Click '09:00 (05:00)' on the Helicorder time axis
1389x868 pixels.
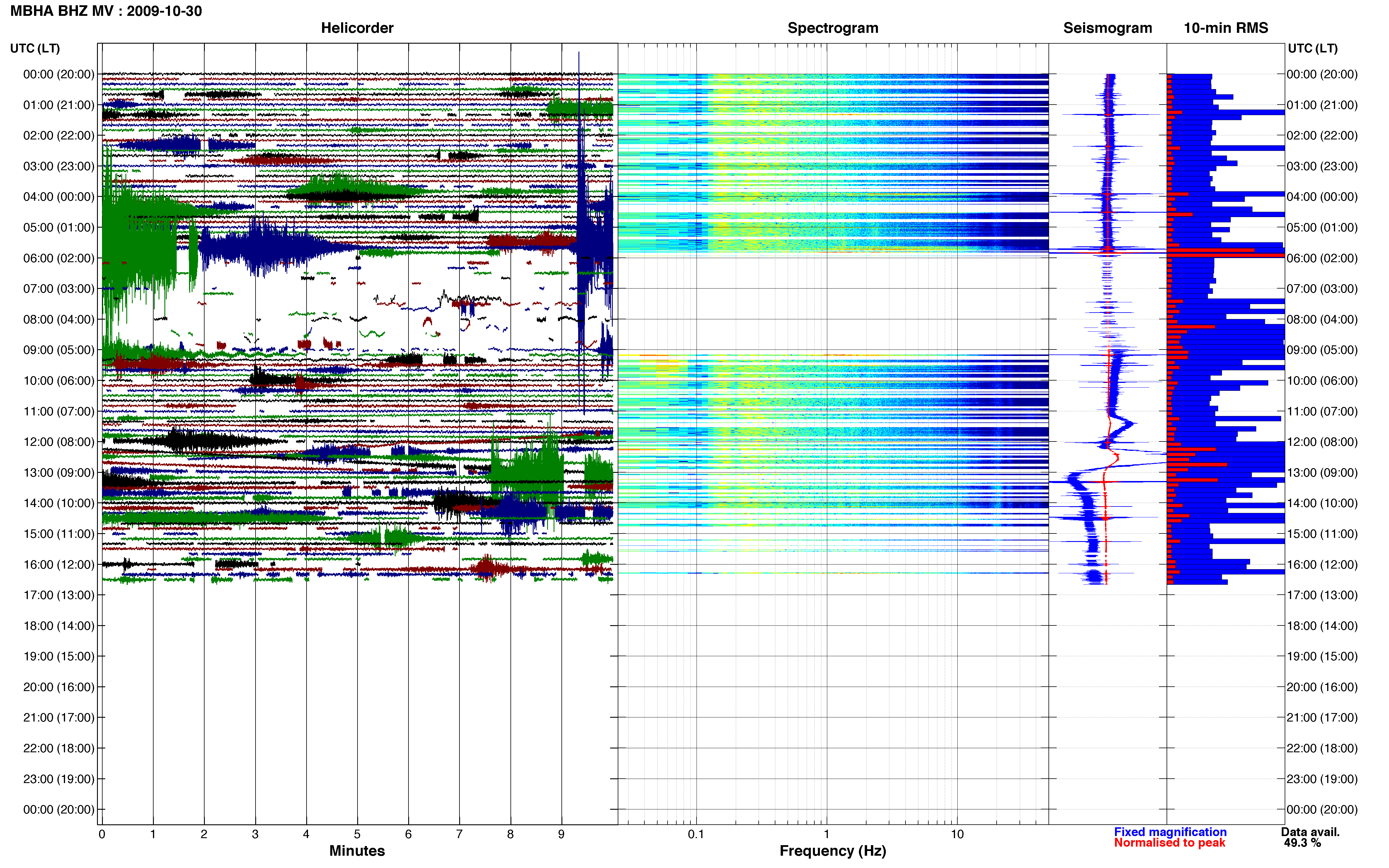[x=59, y=349]
